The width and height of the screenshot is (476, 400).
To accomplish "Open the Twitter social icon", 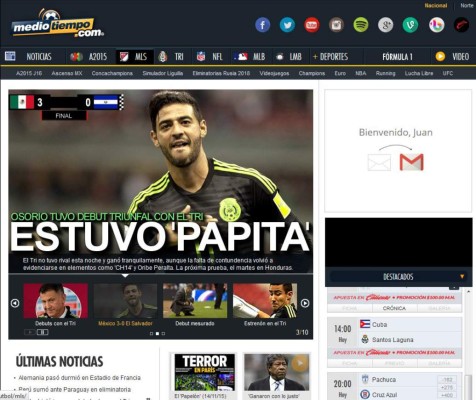I will pyautogui.click(x=287, y=25).
